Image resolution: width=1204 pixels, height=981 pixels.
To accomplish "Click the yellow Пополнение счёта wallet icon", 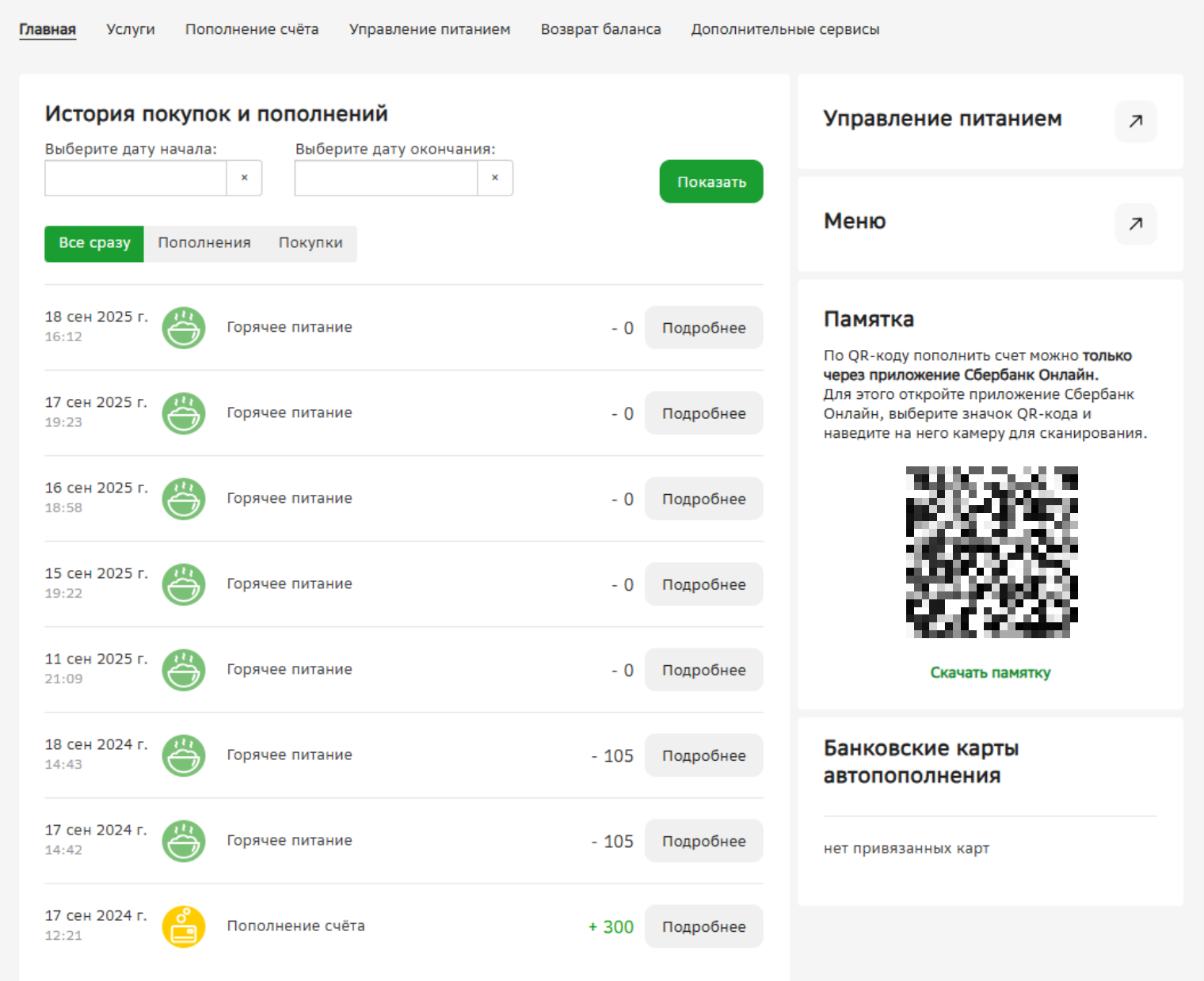I will pyautogui.click(x=184, y=926).
